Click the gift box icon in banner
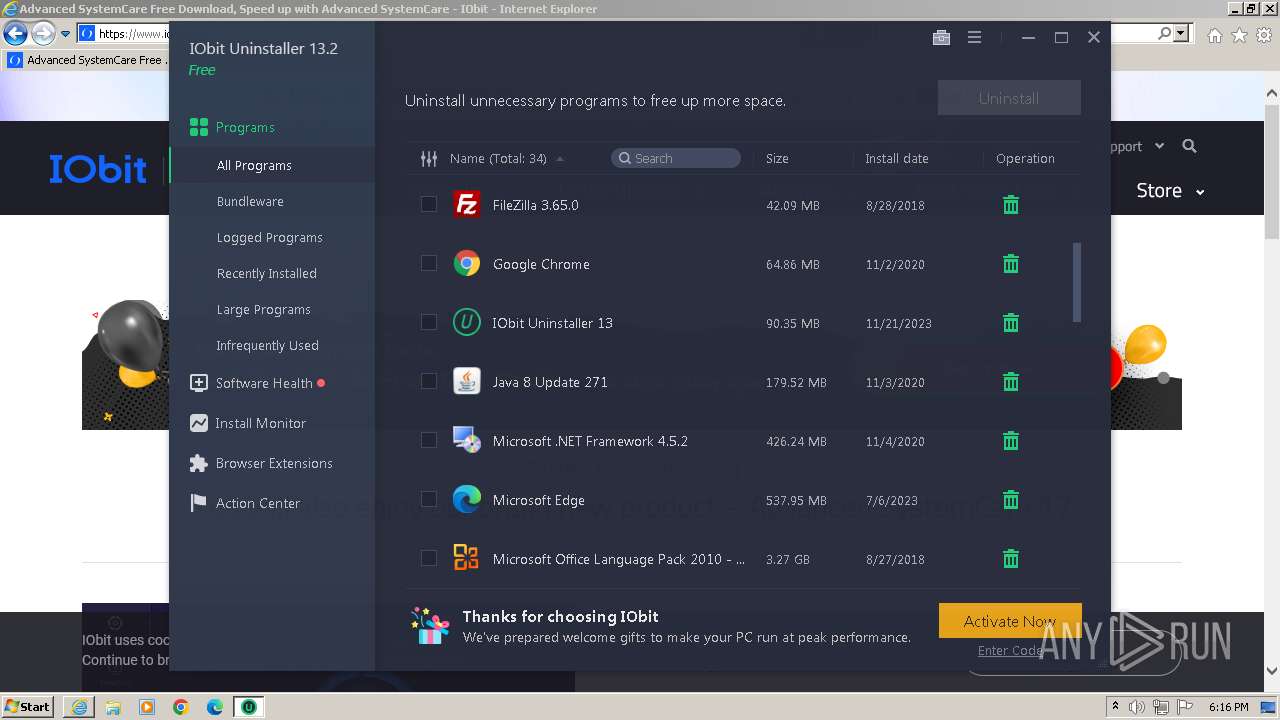Viewport: 1280px width, 720px height. tap(430, 626)
